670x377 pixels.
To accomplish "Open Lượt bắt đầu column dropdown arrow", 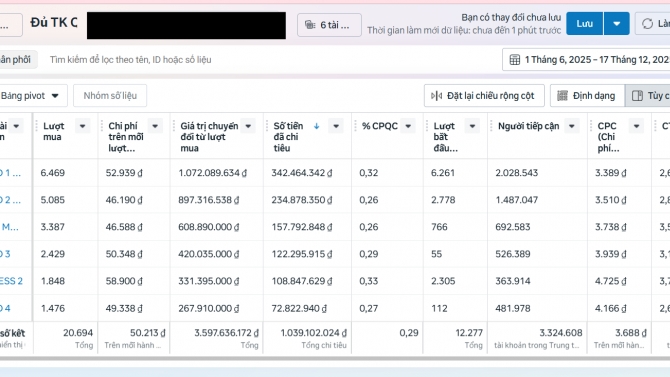I will [472, 126].
